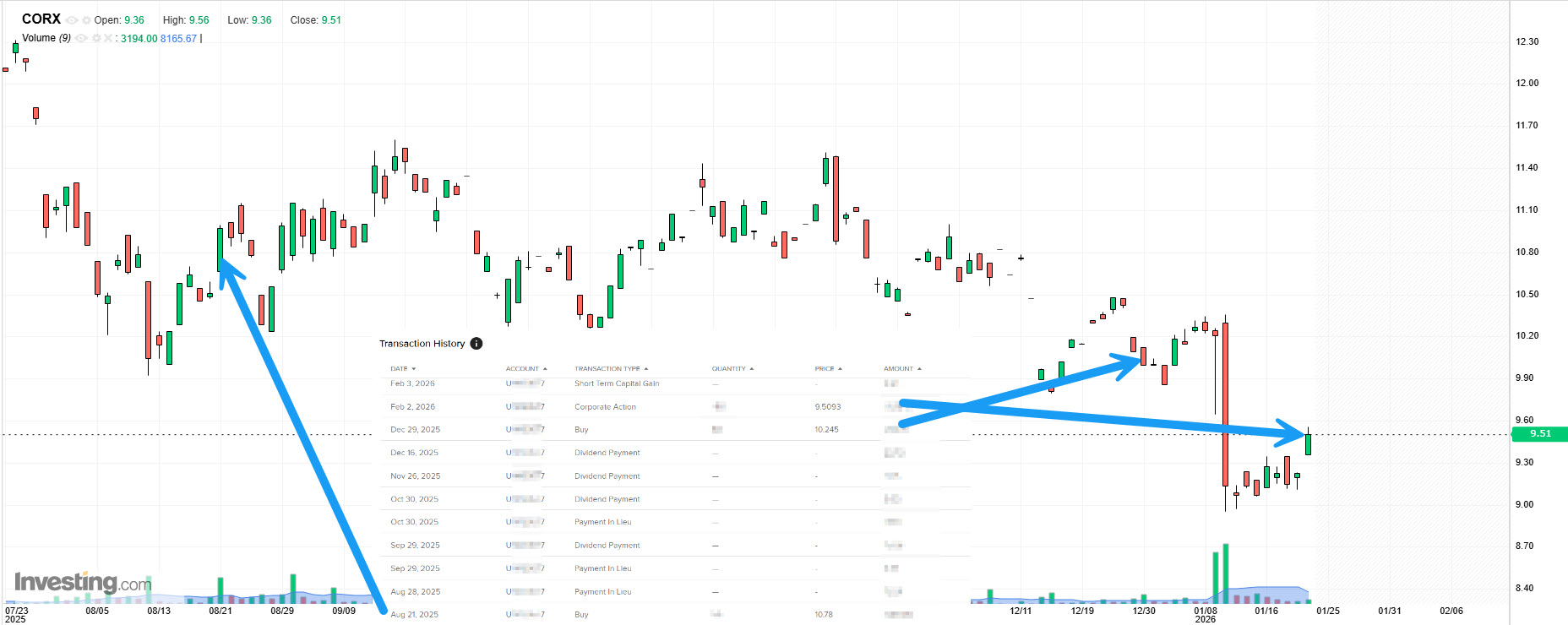Sort by Quantity column header
1568x625 pixels.
tap(732, 369)
